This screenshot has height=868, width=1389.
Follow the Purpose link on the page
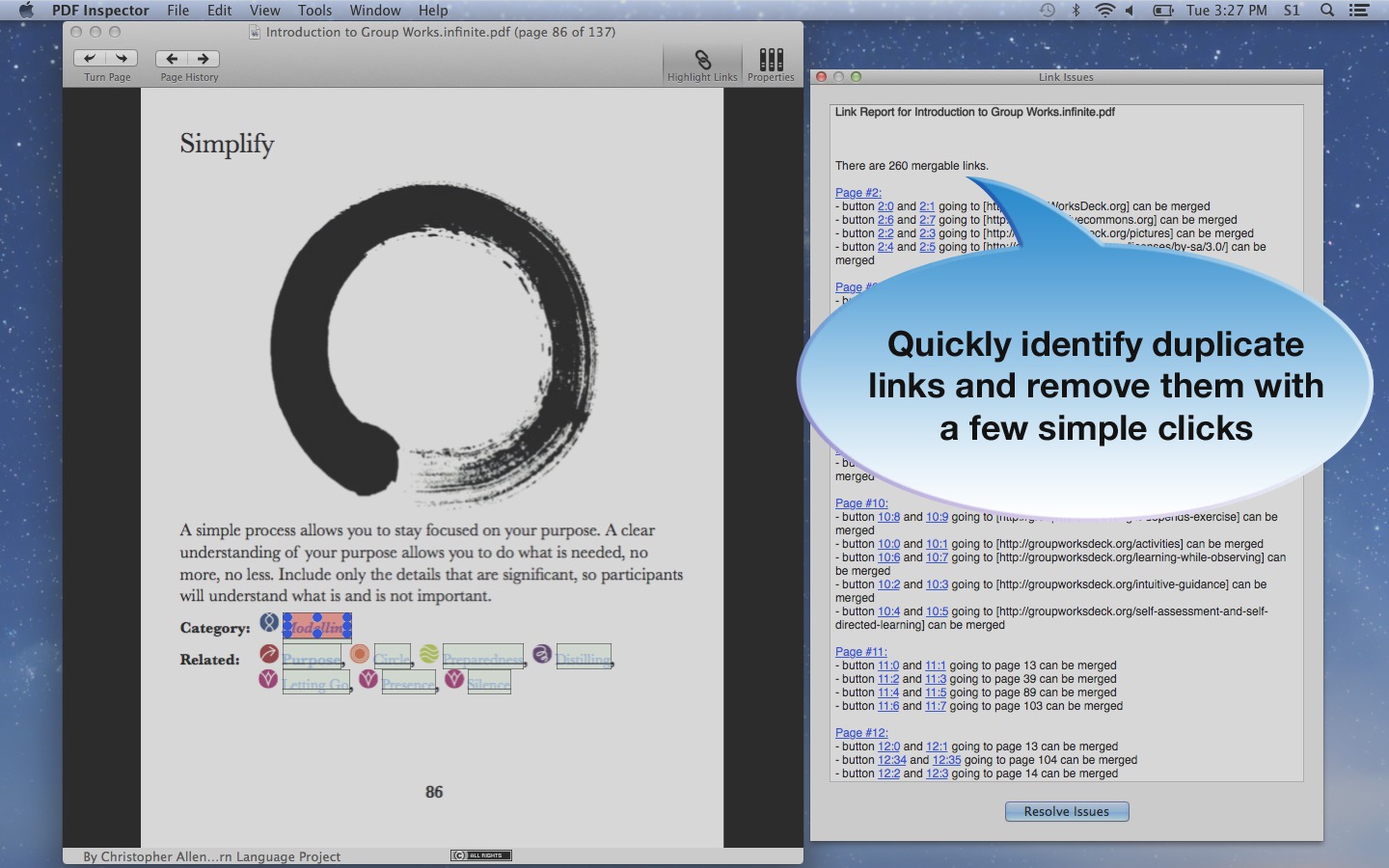click(313, 660)
